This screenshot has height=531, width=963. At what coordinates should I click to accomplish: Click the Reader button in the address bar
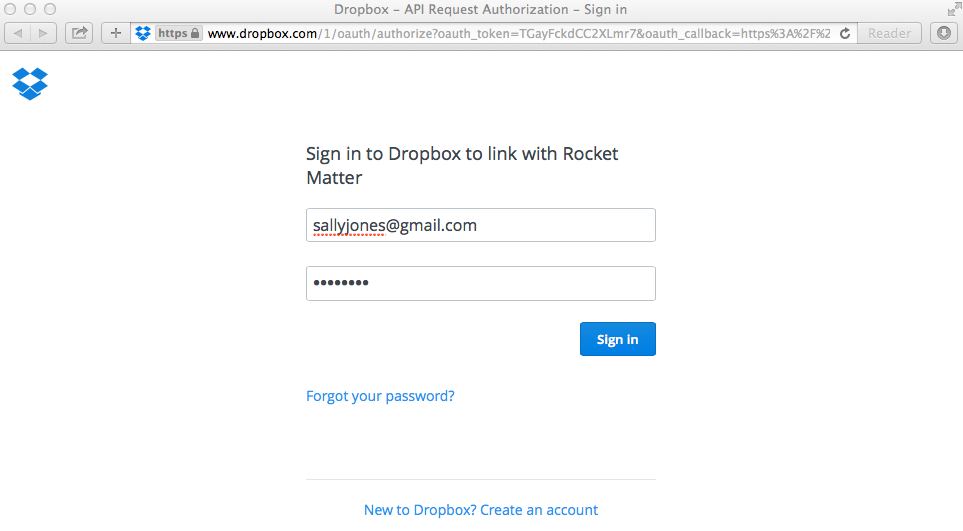pos(889,33)
